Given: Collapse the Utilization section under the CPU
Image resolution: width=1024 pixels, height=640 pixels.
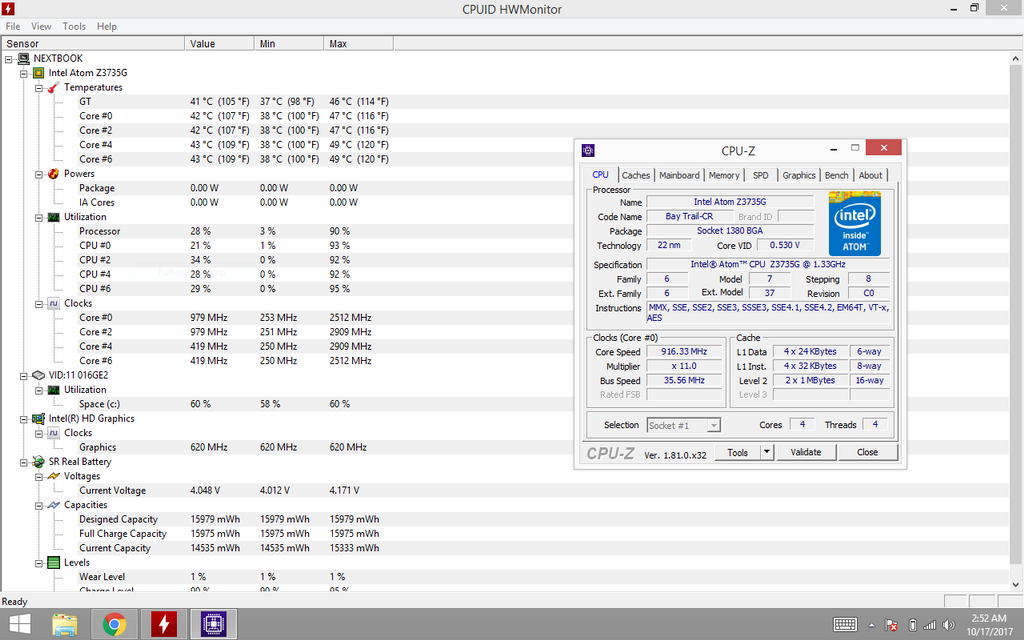Looking at the screenshot, I should 38,217.
